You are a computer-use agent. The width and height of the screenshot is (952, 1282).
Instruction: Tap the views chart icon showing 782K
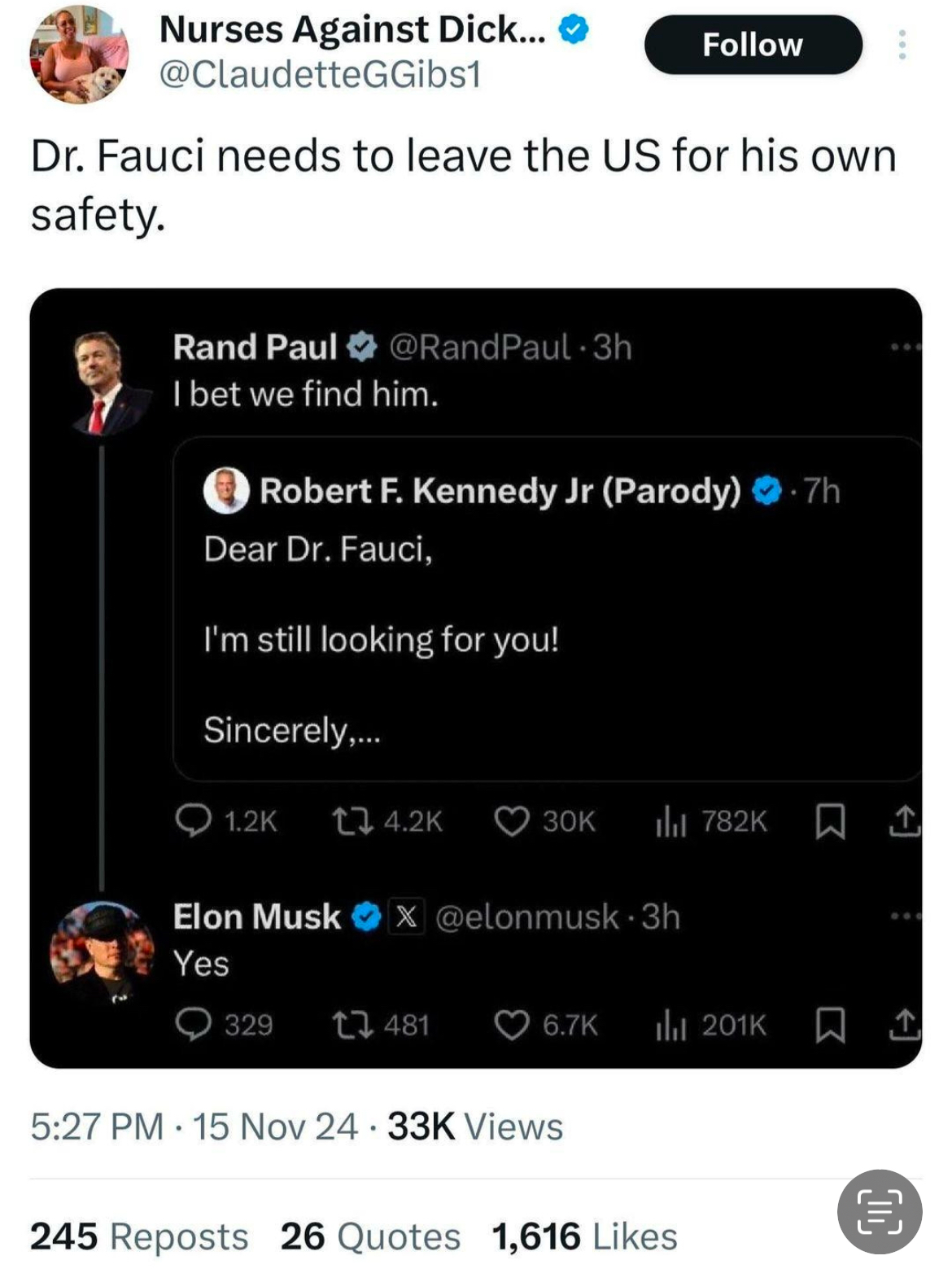coord(671,822)
